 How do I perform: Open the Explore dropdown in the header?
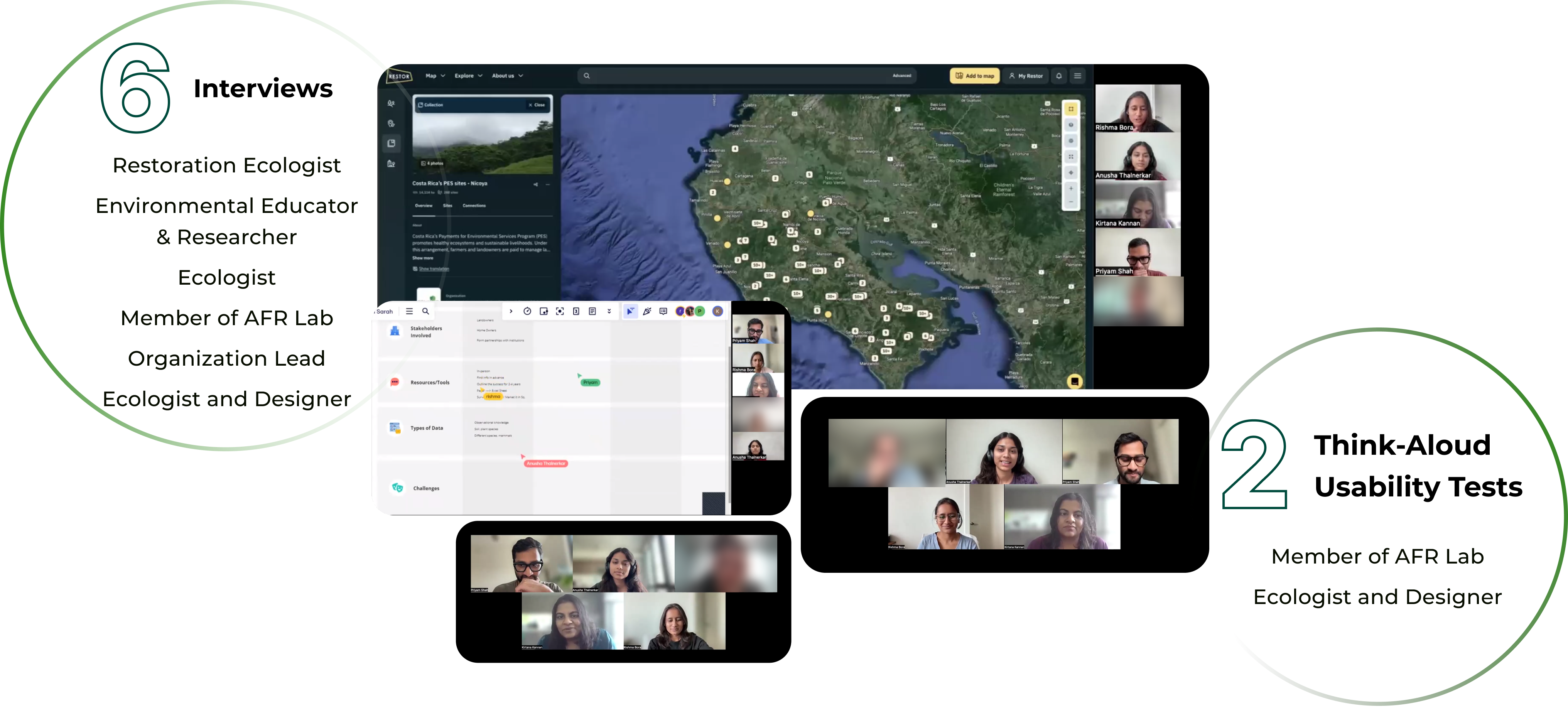coord(468,76)
